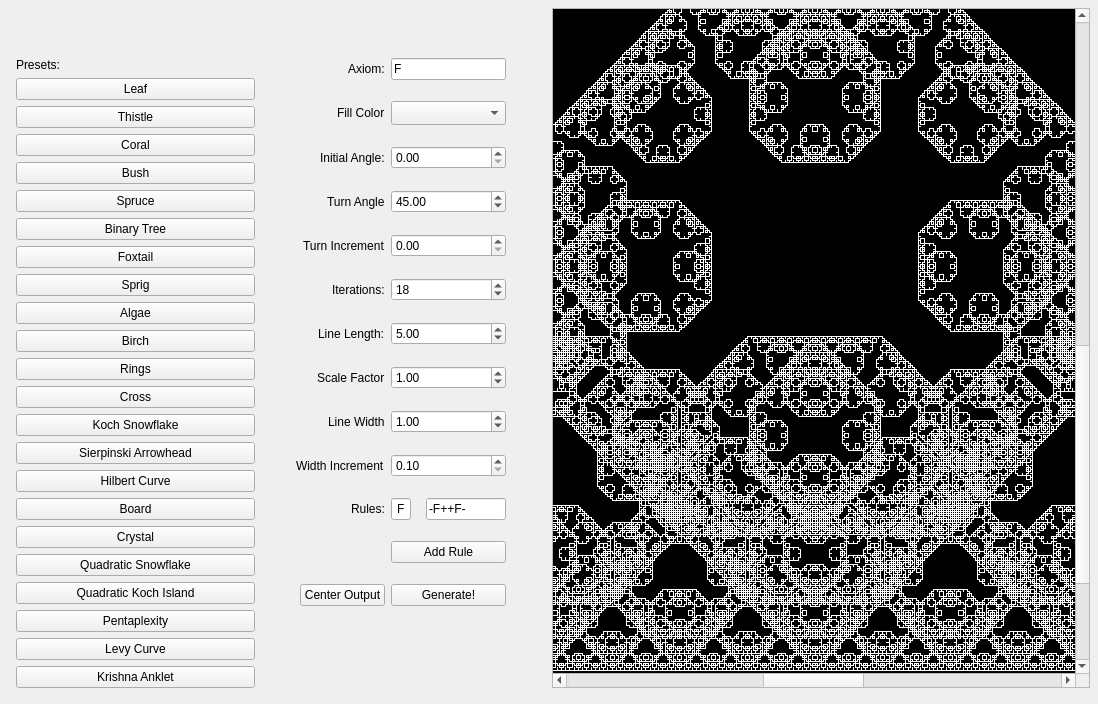The image size is (1098, 704).
Task: Choose the Sierpinski Arrowhead preset
Action: click(x=135, y=453)
